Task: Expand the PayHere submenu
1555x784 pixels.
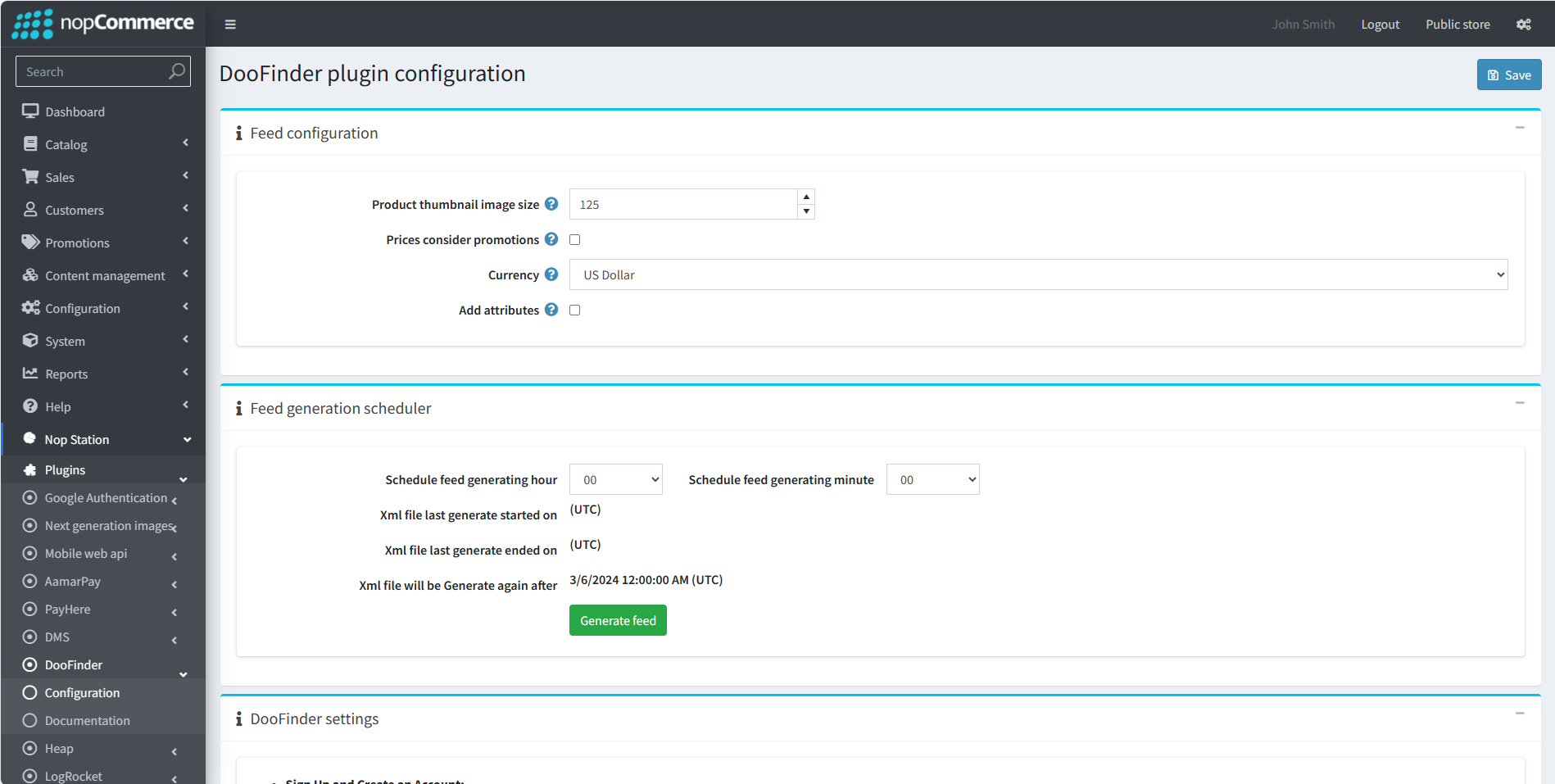Action: coord(174,612)
